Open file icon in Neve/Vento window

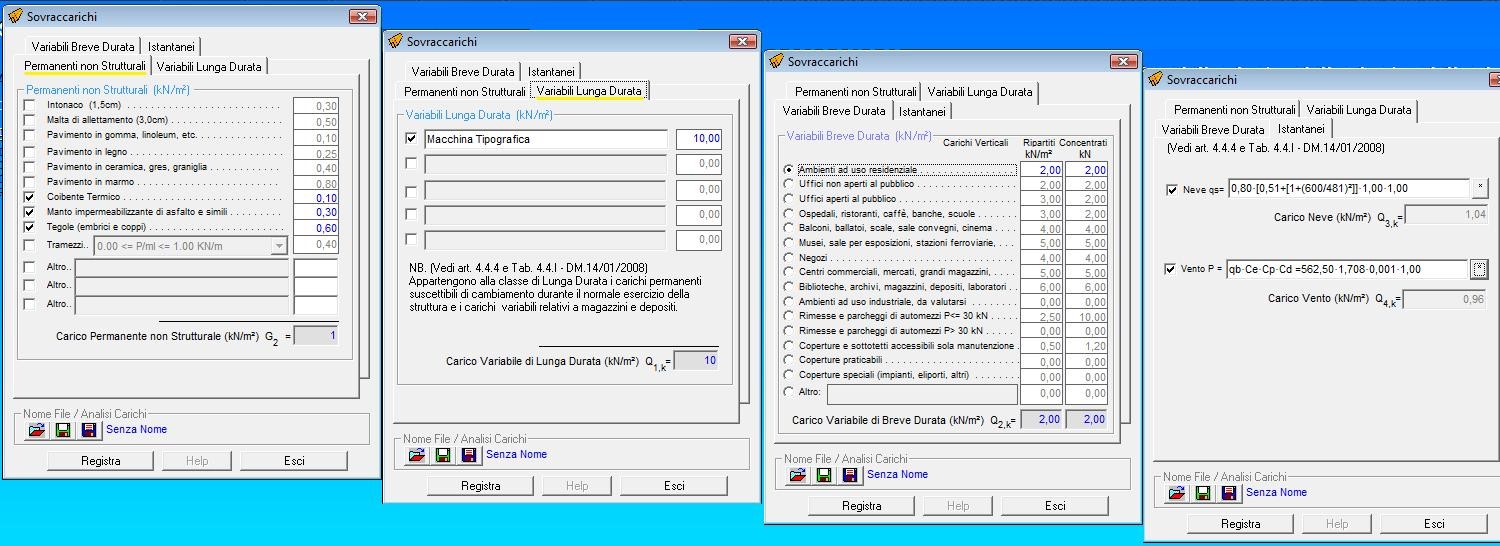[1177, 493]
